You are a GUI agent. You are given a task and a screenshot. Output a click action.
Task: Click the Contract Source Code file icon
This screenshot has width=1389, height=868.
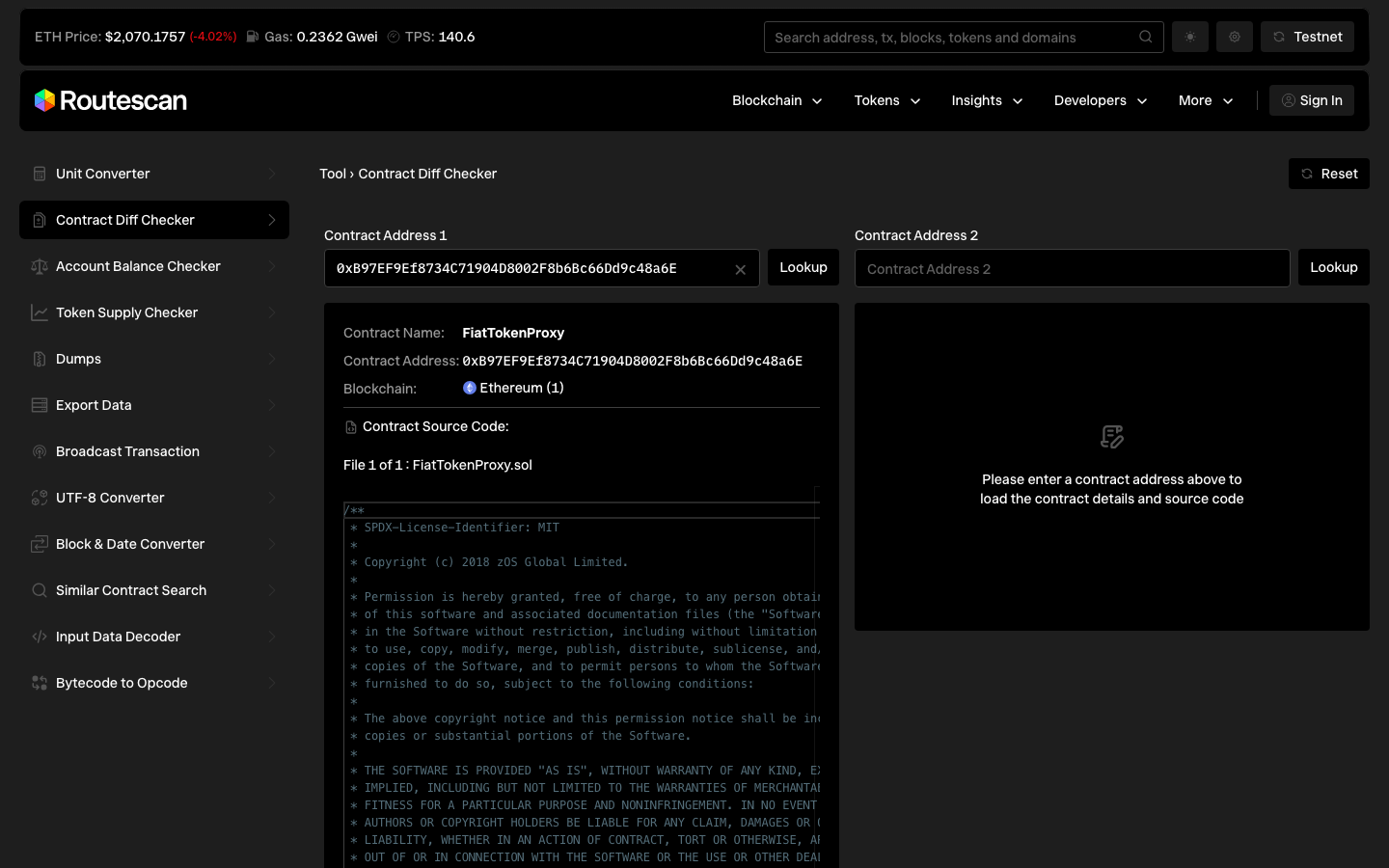click(351, 427)
